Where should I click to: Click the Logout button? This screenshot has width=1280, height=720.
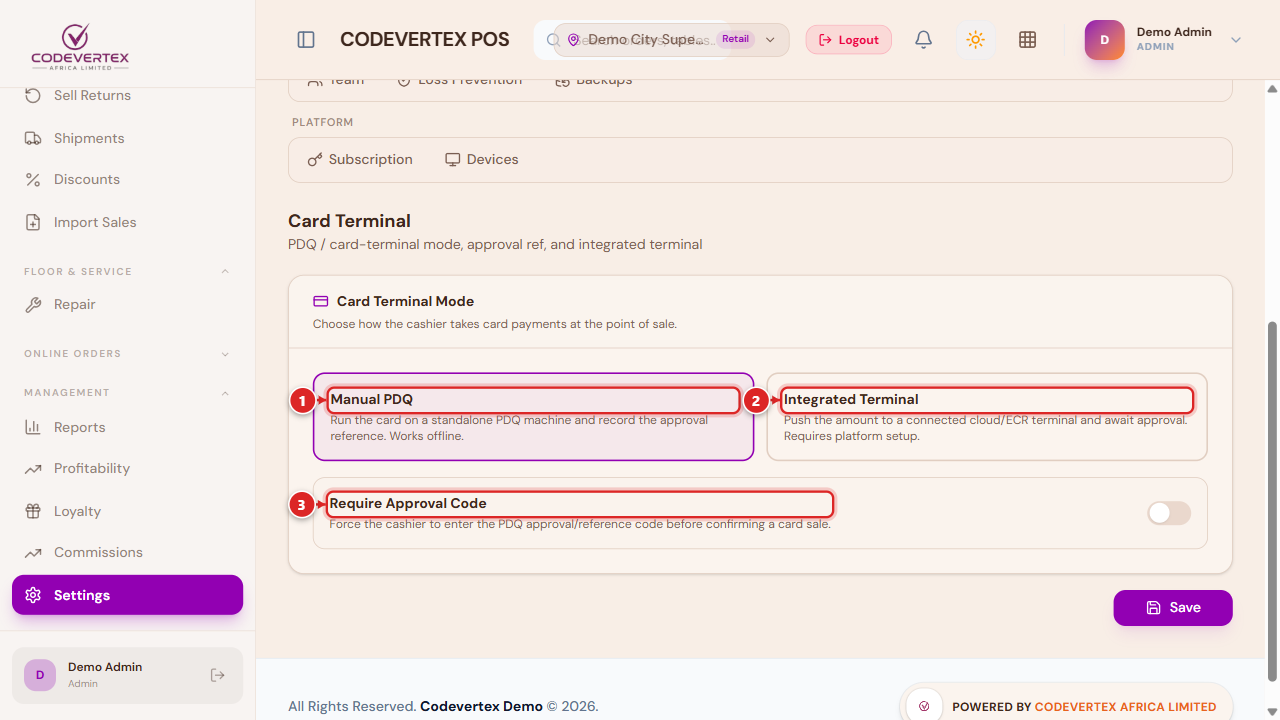pos(849,40)
